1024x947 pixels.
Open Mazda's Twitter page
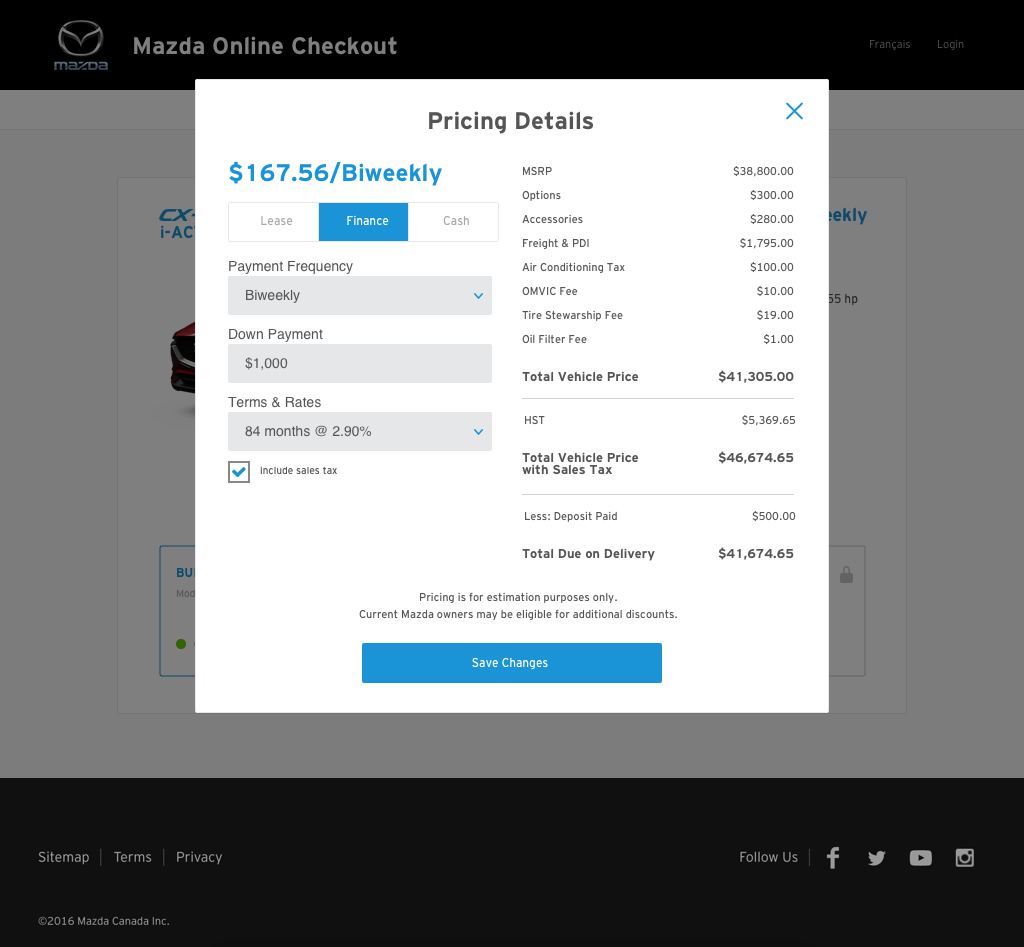(x=876, y=858)
